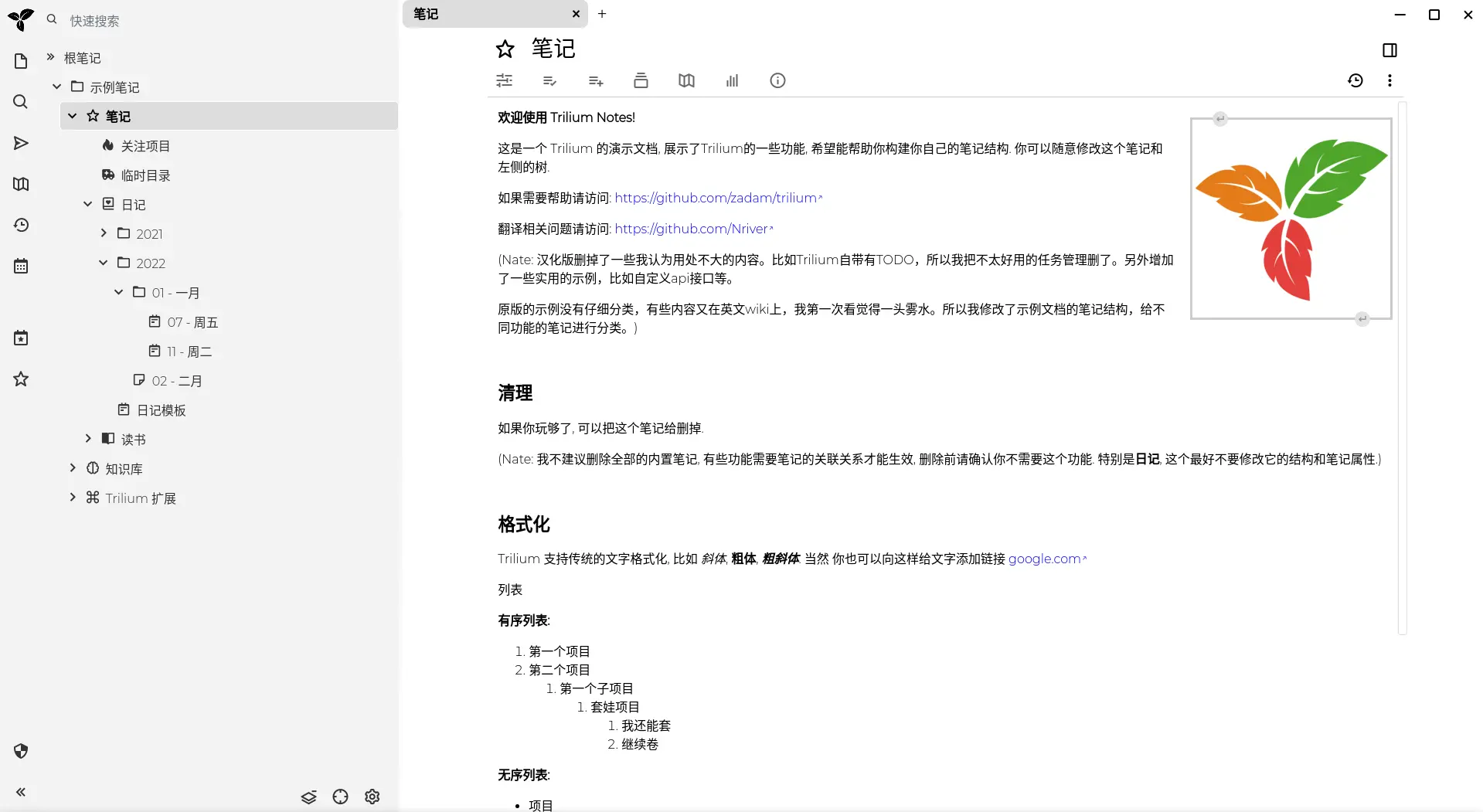Open the note basic properties panel

(x=504, y=80)
